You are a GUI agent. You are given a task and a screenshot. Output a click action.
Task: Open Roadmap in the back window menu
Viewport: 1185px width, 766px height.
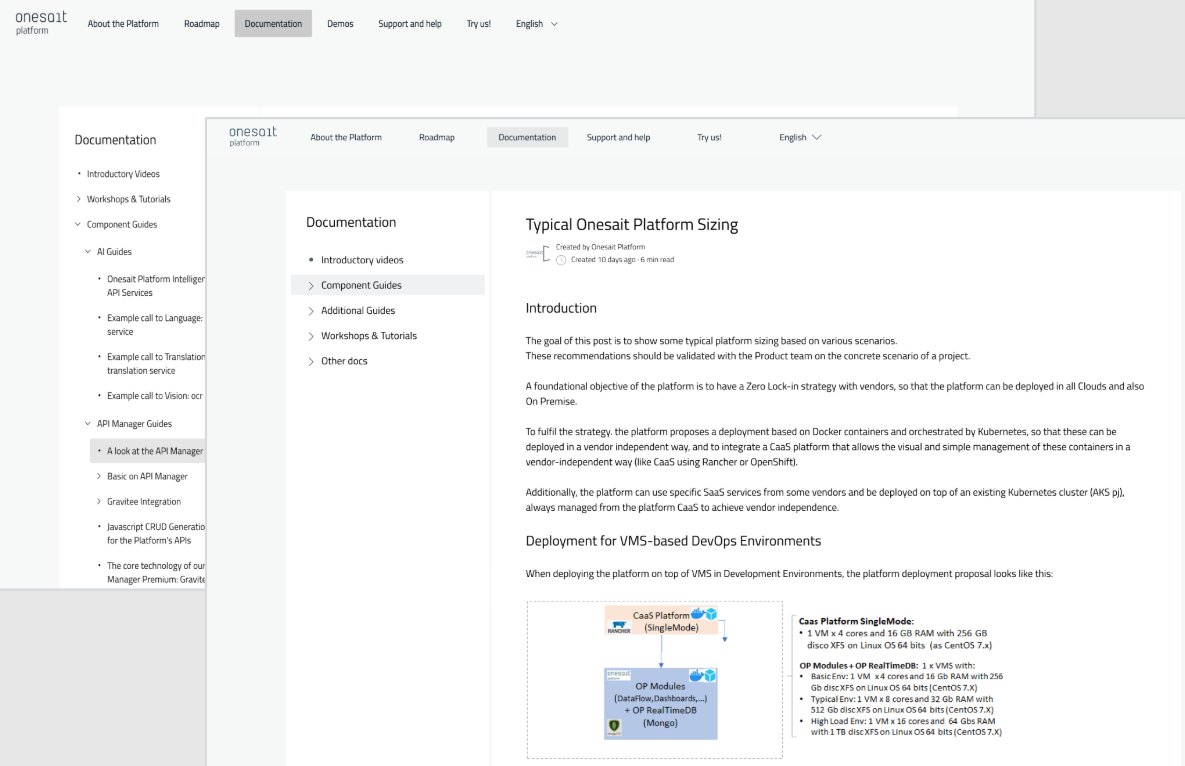pyautogui.click(x=202, y=23)
